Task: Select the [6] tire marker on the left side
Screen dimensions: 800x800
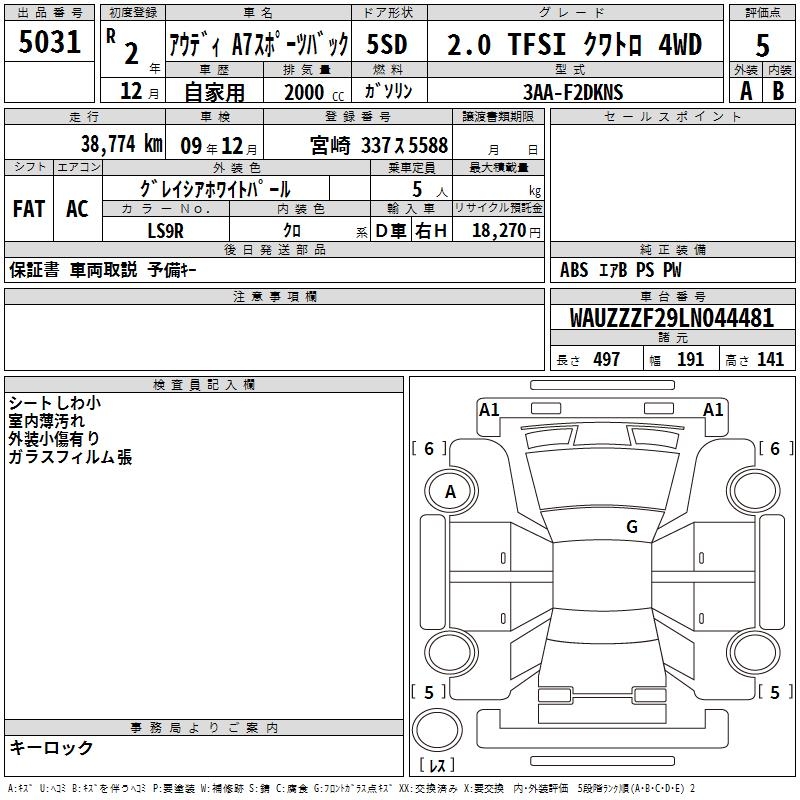Action: tap(429, 449)
